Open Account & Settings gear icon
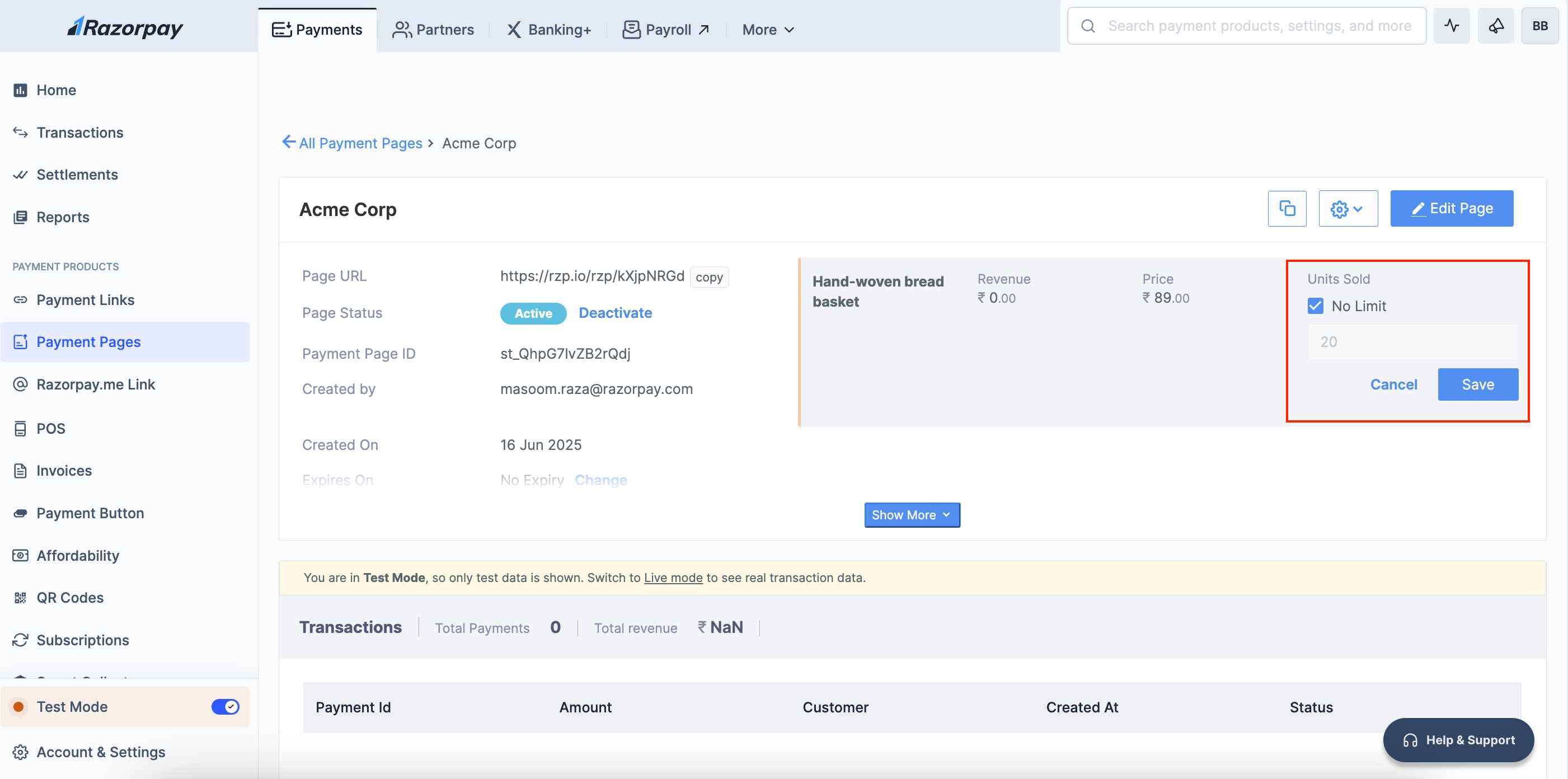 click(20, 752)
